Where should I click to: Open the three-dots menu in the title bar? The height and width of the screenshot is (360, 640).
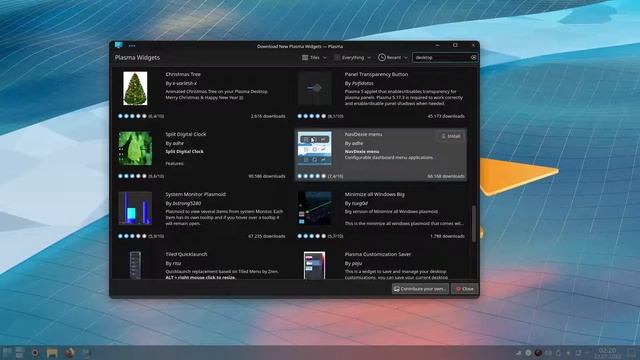pos(132,46)
